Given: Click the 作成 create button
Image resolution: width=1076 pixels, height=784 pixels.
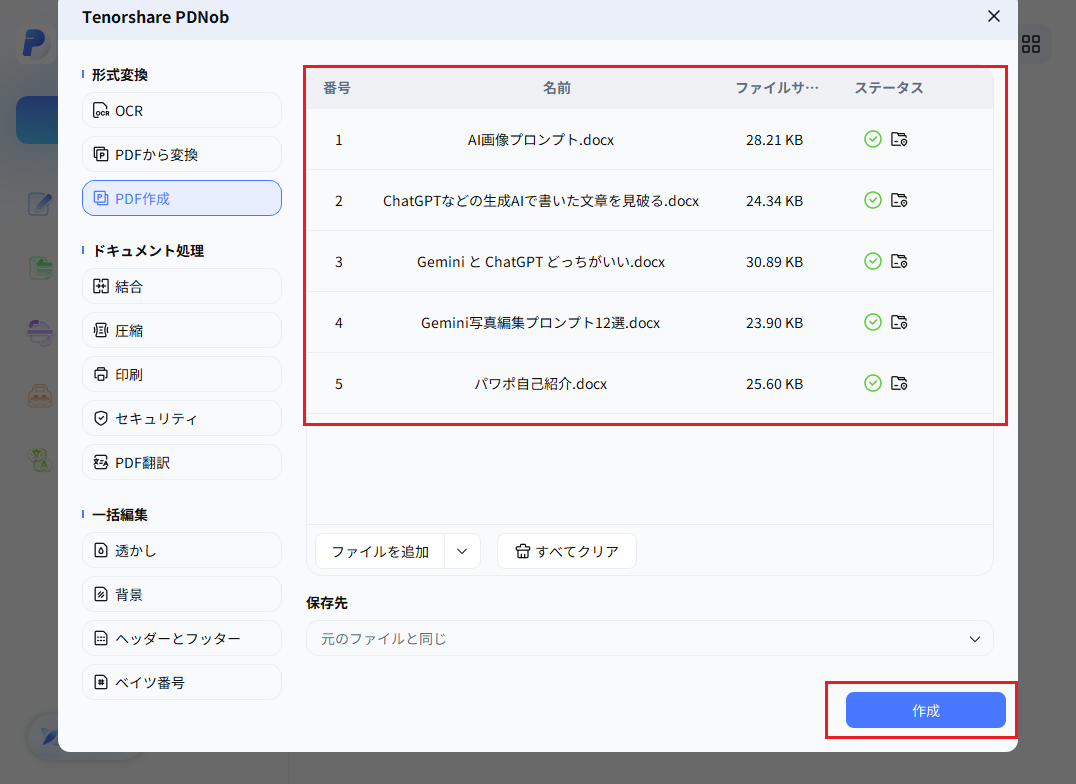Looking at the screenshot, I should tap(925, 710).
